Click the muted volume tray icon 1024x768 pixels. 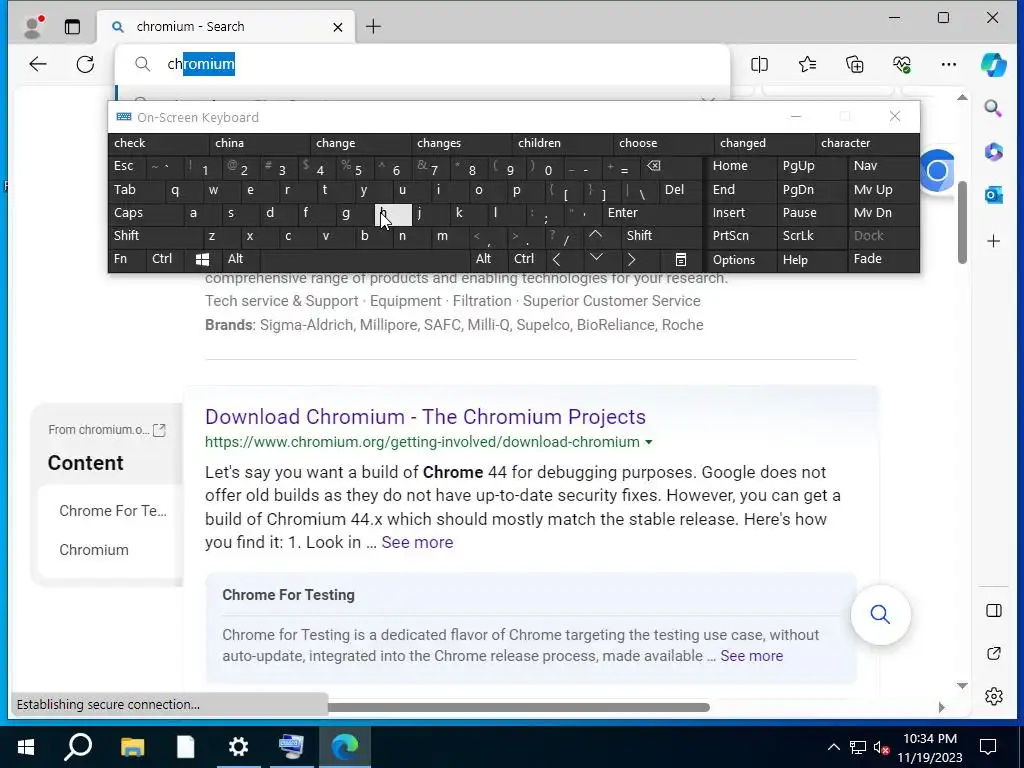tap(881, 747)
